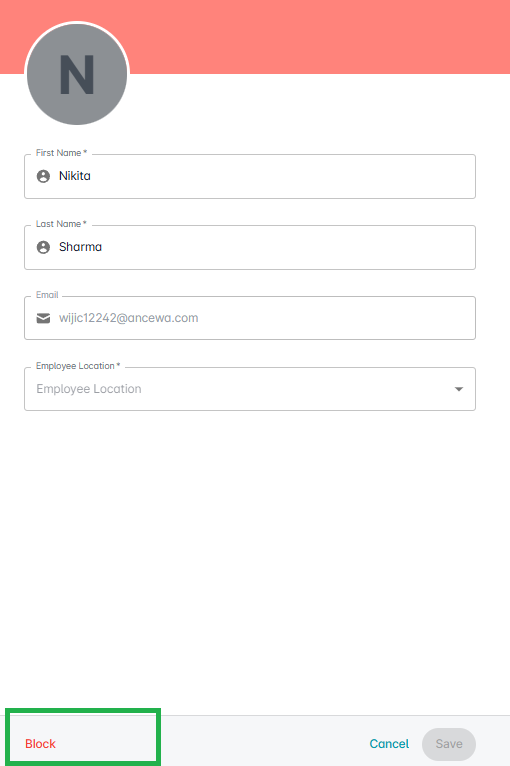510x766 pixels.
Task: Click the person icon beside Nikita
Action: coord(43,176)
